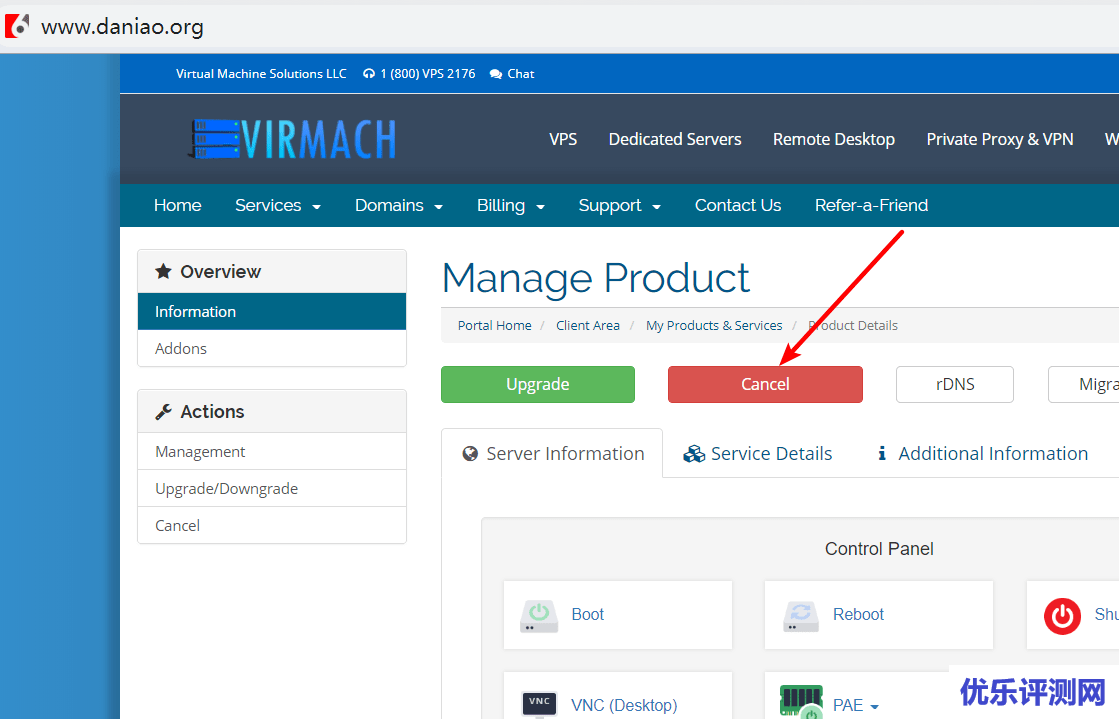Open the PAE dropdown caret
1119x719 pixels.
click(875, 707)
